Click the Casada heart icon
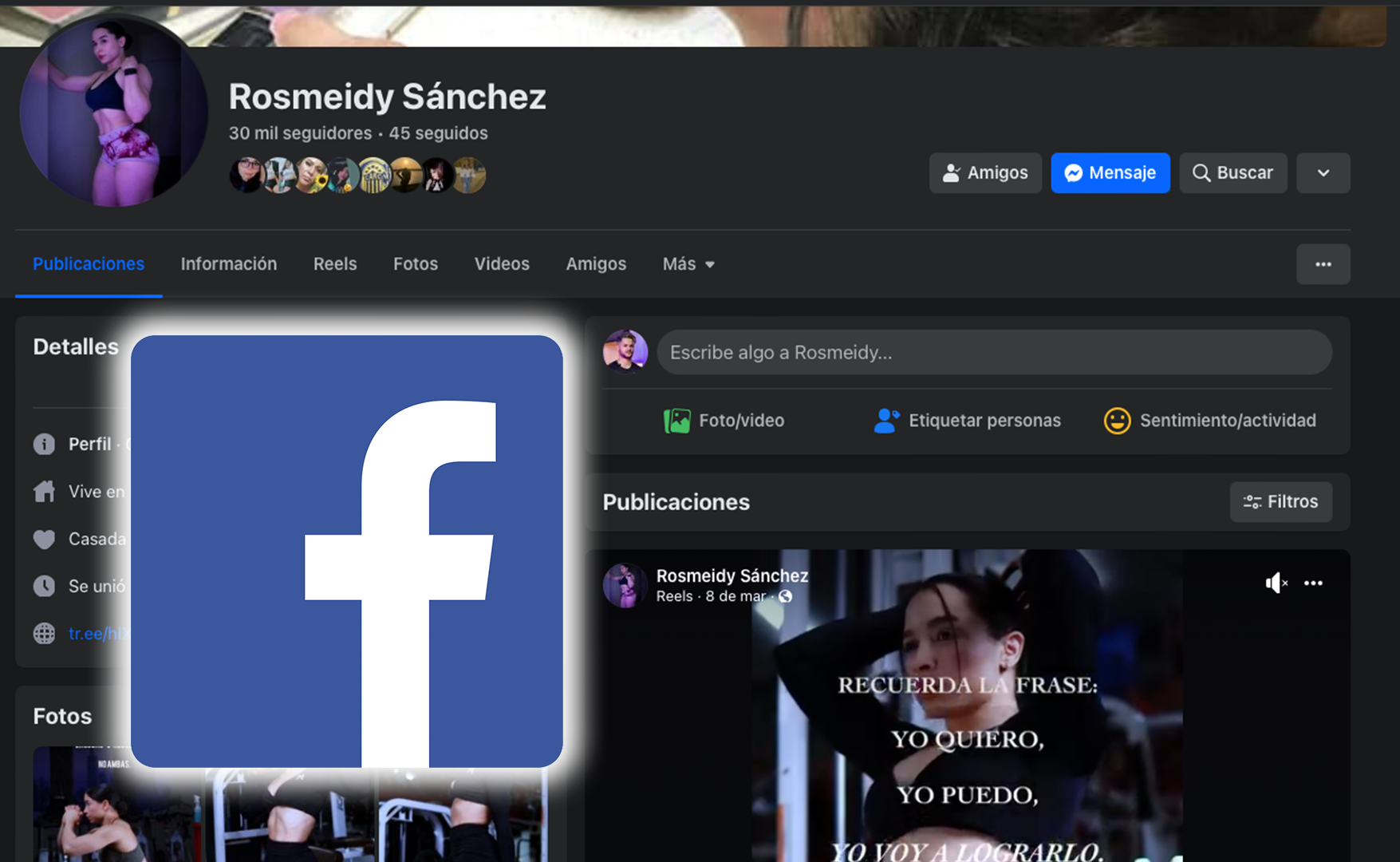 tap(44, 539)
